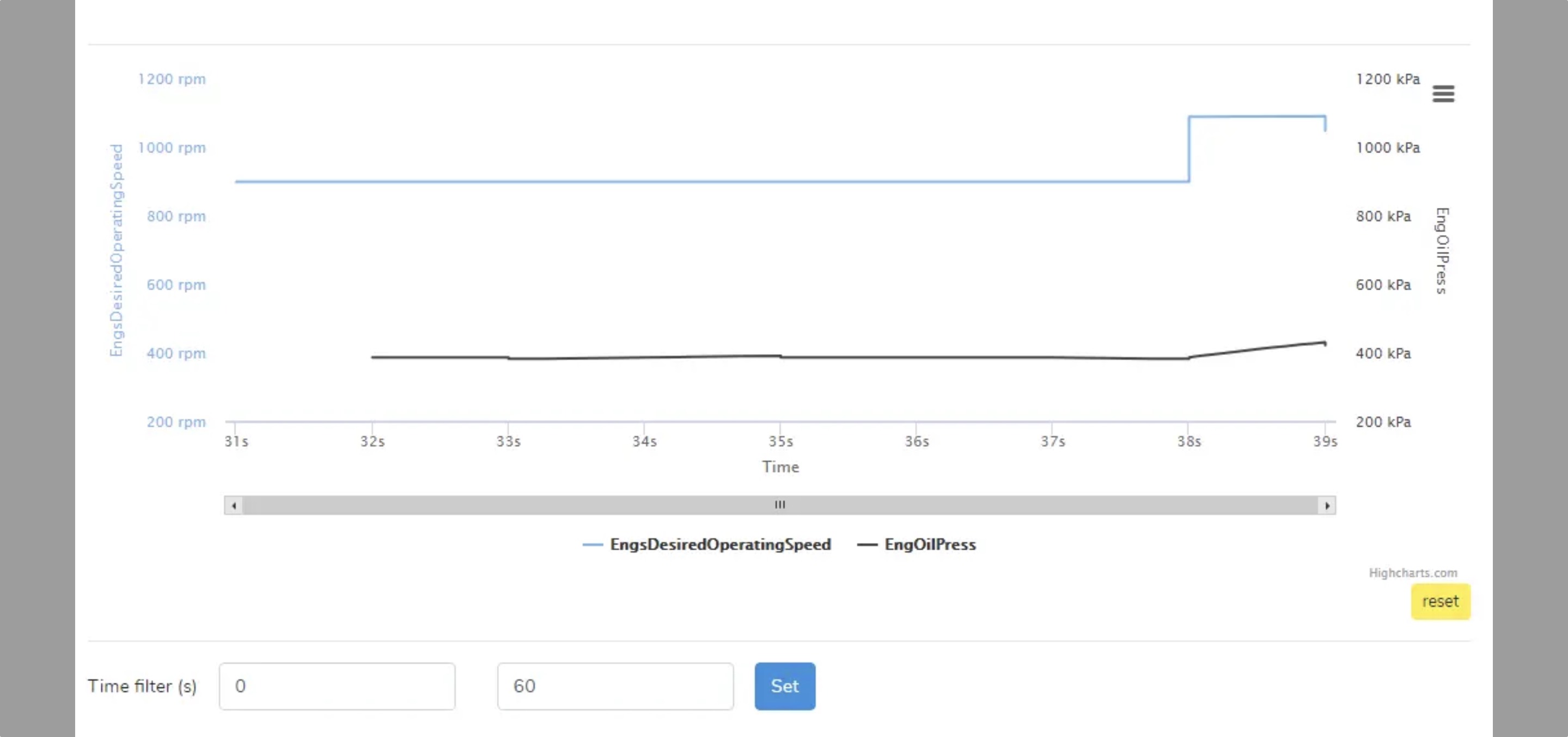Screen dimensions: 1568x737
Task: Click the black EngOilPress legend marker
Action: point(869,545)
